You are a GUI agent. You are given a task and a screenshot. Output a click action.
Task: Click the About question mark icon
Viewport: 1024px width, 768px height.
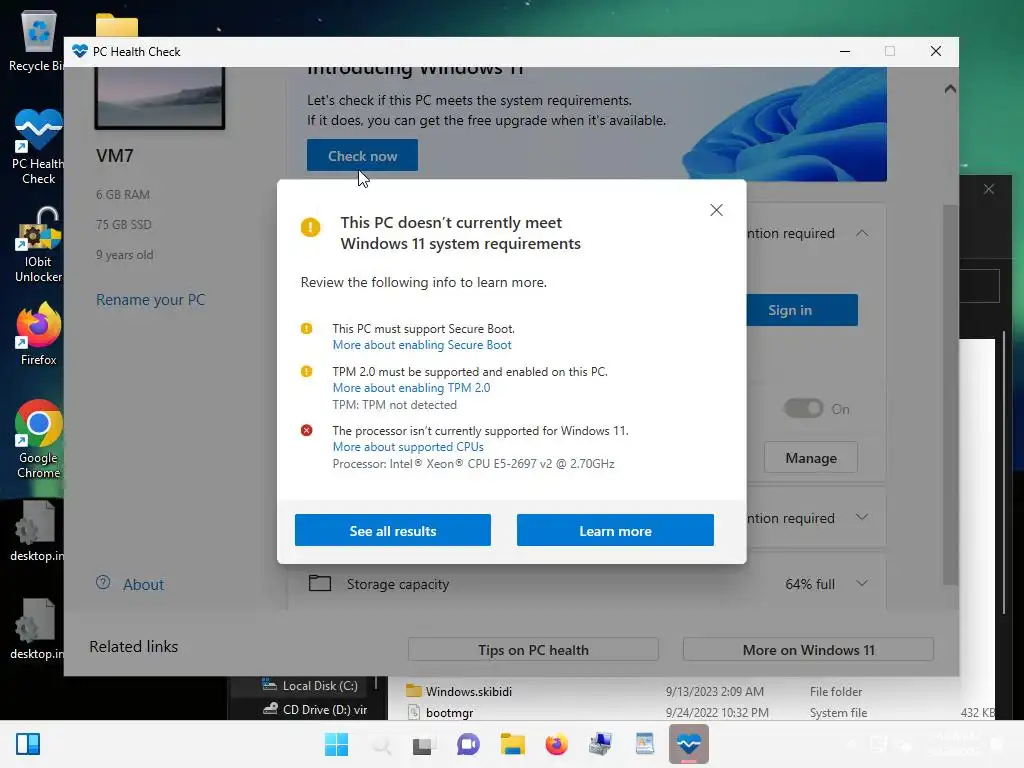pos(103,583)
